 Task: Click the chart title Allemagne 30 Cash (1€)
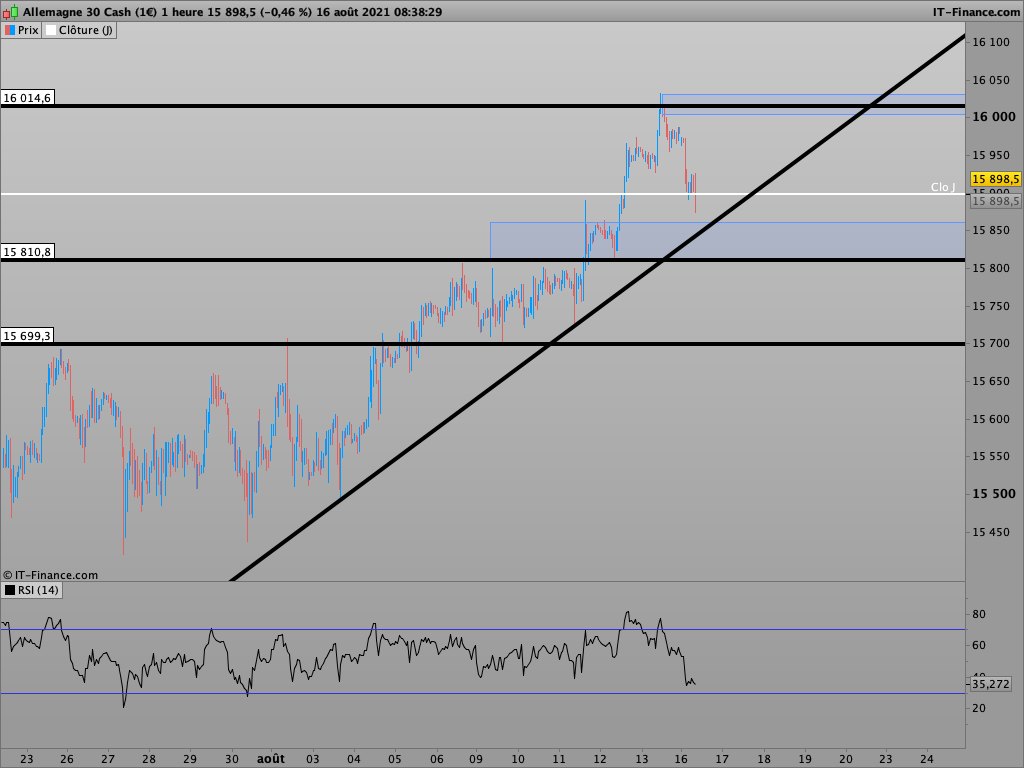(x=90, y=12)
